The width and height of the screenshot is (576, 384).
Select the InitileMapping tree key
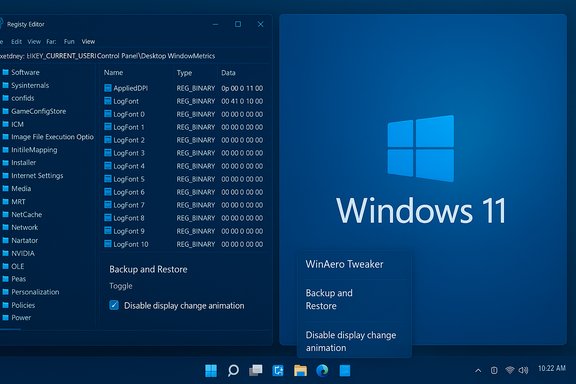coord(34,150)
